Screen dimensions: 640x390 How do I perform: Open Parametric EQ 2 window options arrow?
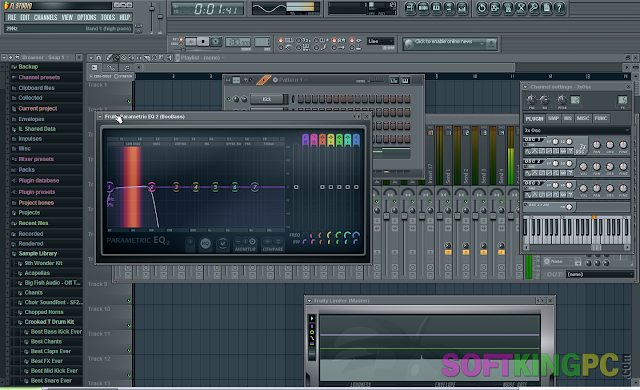(x=100, y=117)
